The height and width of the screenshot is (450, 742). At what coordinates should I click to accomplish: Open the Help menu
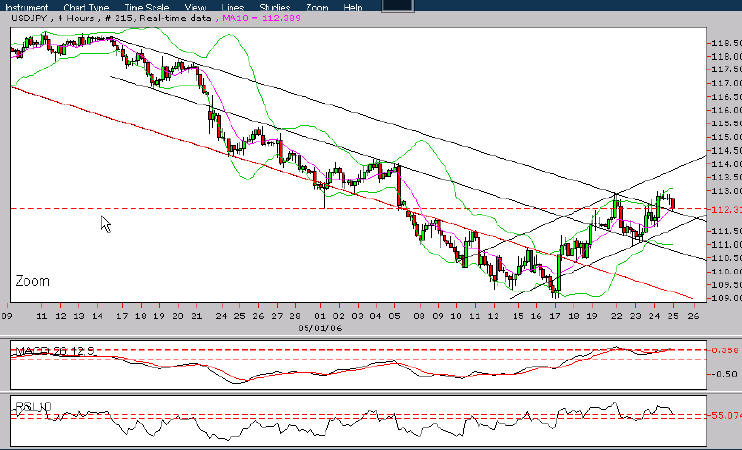pyautogui.click(x=353, y=7)
